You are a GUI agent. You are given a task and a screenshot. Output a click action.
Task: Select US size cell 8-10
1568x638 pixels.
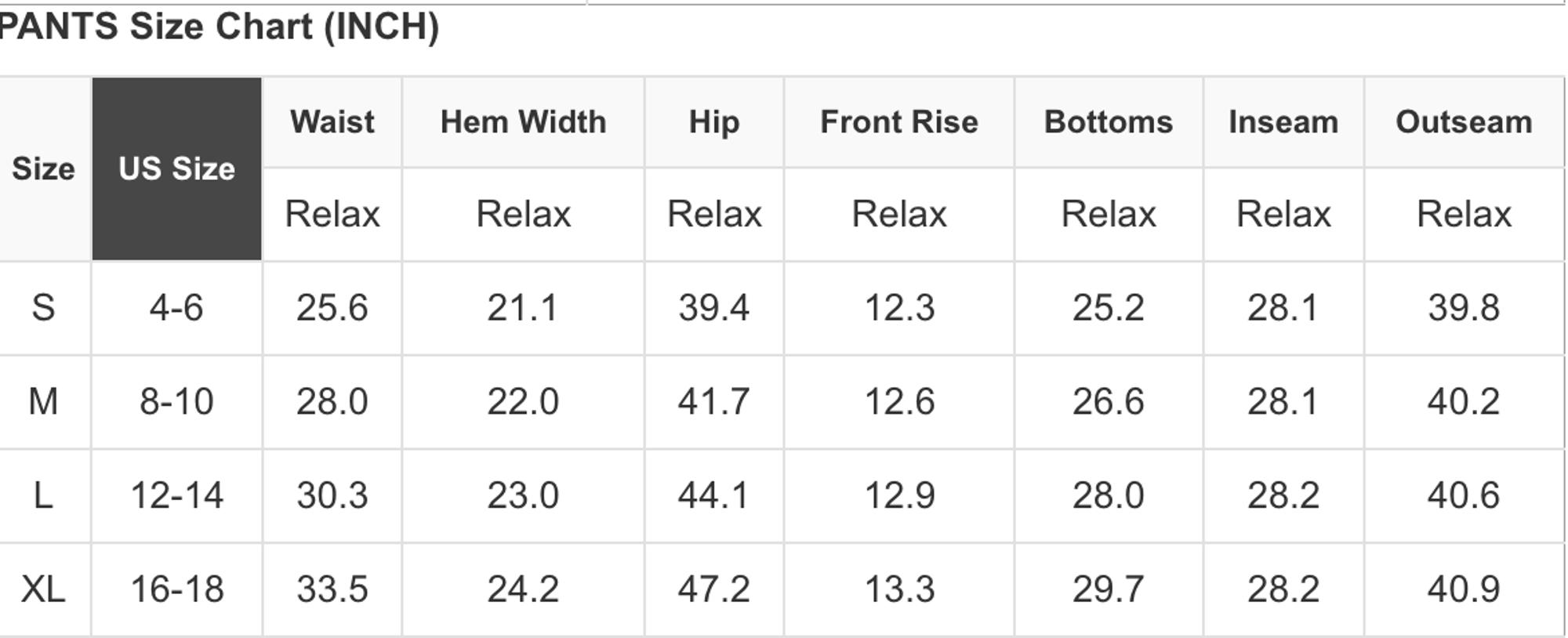tap(176, 401)
